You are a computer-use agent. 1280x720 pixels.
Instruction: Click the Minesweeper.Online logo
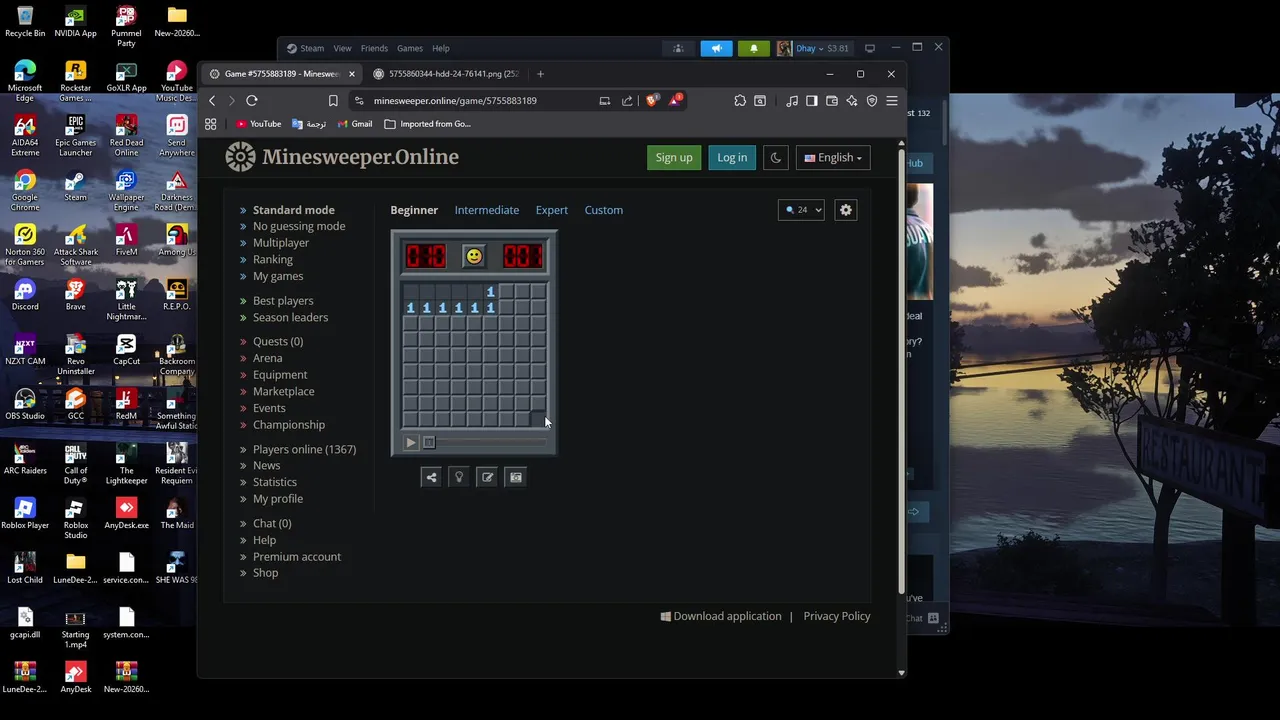[x=342, y=157]
